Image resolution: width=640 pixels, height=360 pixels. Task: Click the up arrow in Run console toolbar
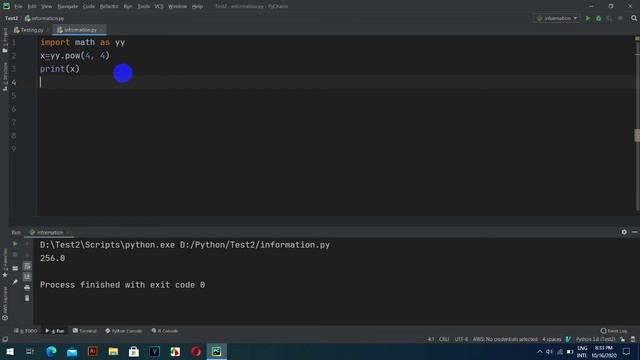pos(27,244)
